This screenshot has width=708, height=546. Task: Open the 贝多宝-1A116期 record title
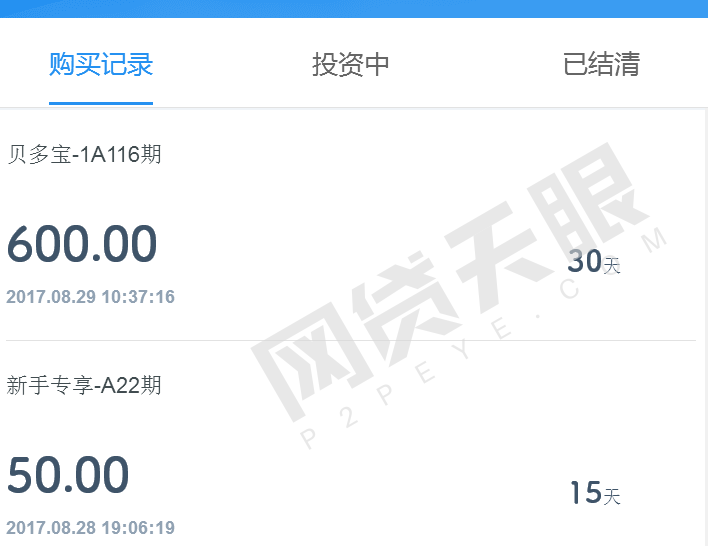coord(84,154)
